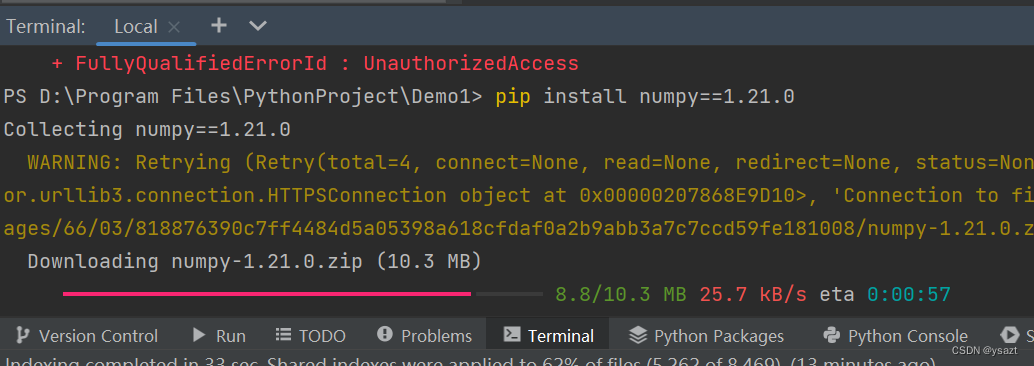Open Version Control via its branch icon

tap(22, 335)
